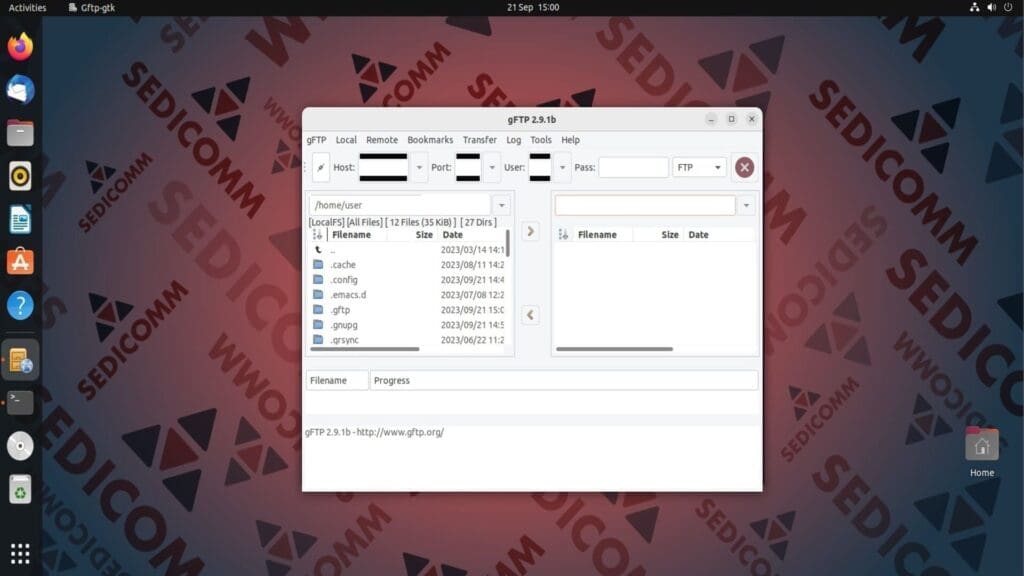The width and height of the screenshot is (1024, 576).
Task: Expand the local path /home/user dropdown
Action: (502, 205)
